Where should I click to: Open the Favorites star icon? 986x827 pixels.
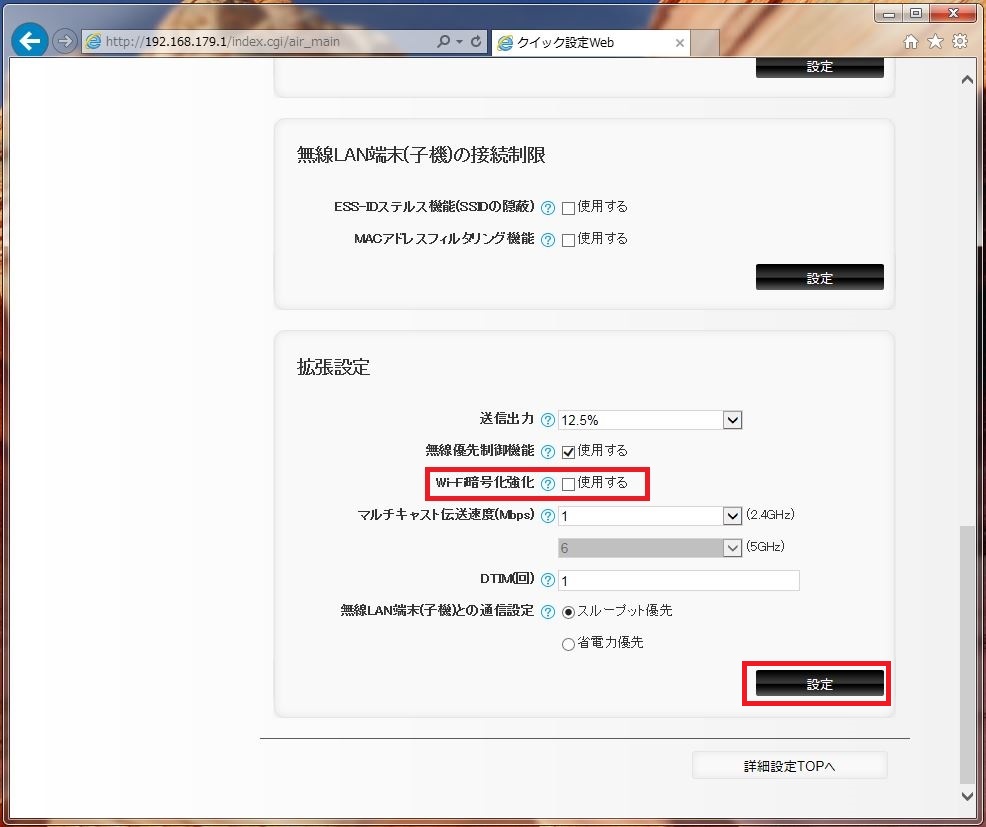point(935,42)
